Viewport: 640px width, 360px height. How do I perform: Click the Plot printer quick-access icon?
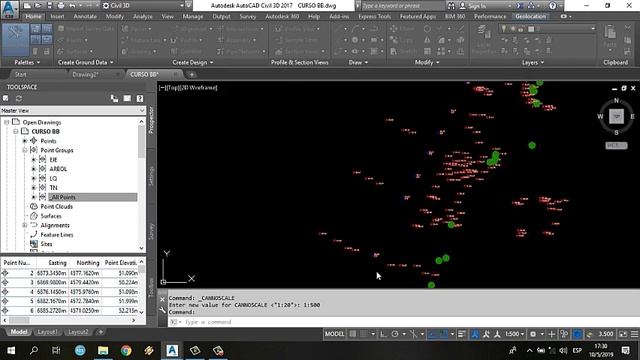[61, 6]
